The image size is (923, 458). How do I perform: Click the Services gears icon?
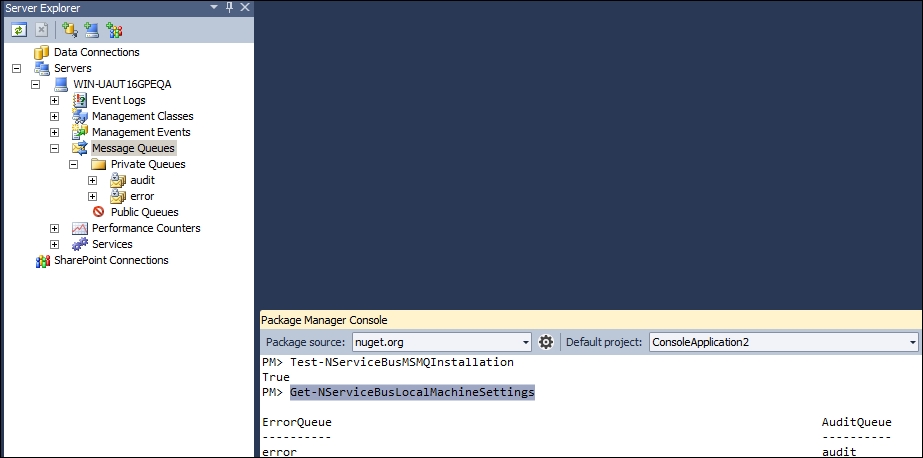point(79,244)
